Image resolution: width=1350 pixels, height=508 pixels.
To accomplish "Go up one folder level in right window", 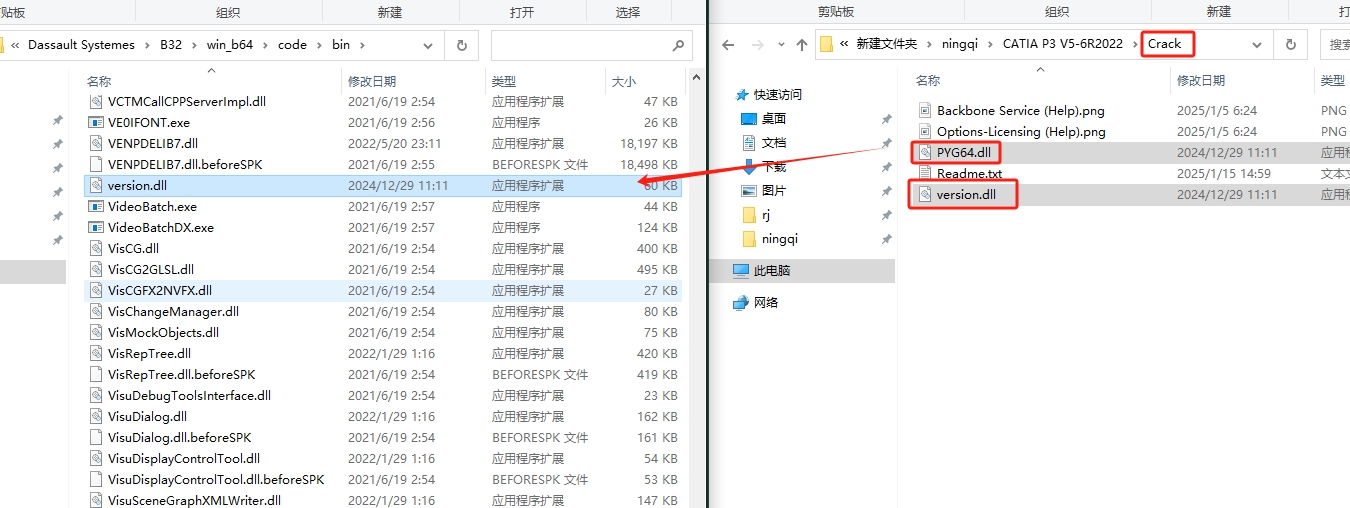I will point(801,45).
